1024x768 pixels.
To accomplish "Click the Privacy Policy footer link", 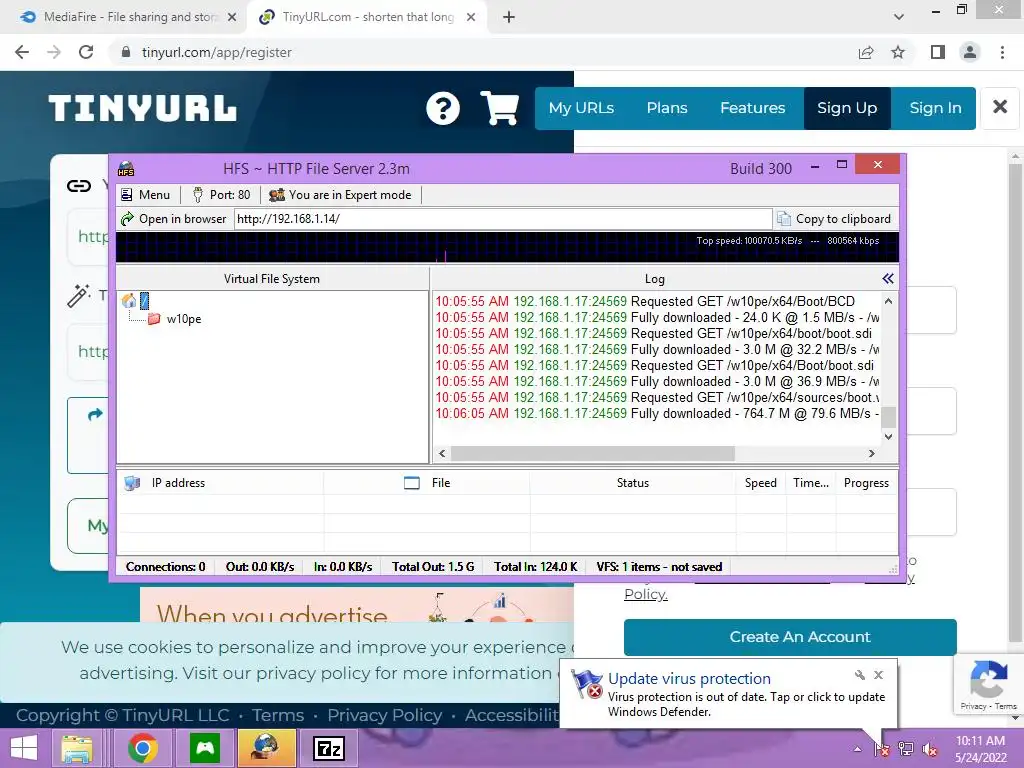I will point(385,715).
